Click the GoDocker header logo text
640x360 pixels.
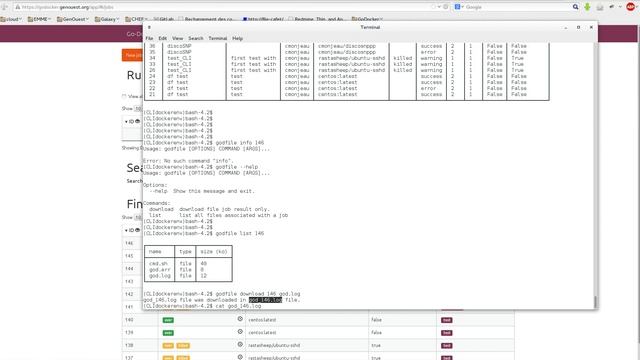pos(134,34)
